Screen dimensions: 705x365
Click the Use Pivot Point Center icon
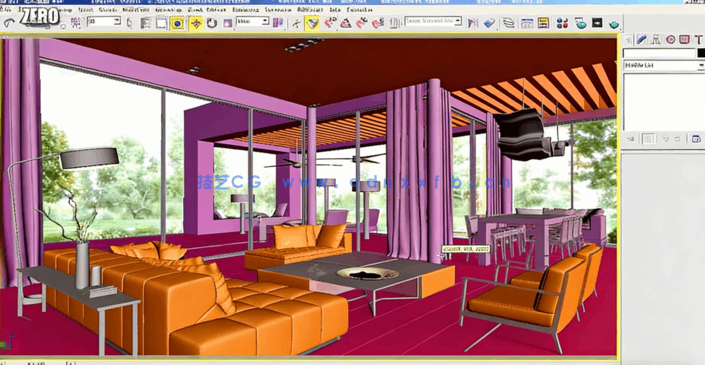pos(278,22)
